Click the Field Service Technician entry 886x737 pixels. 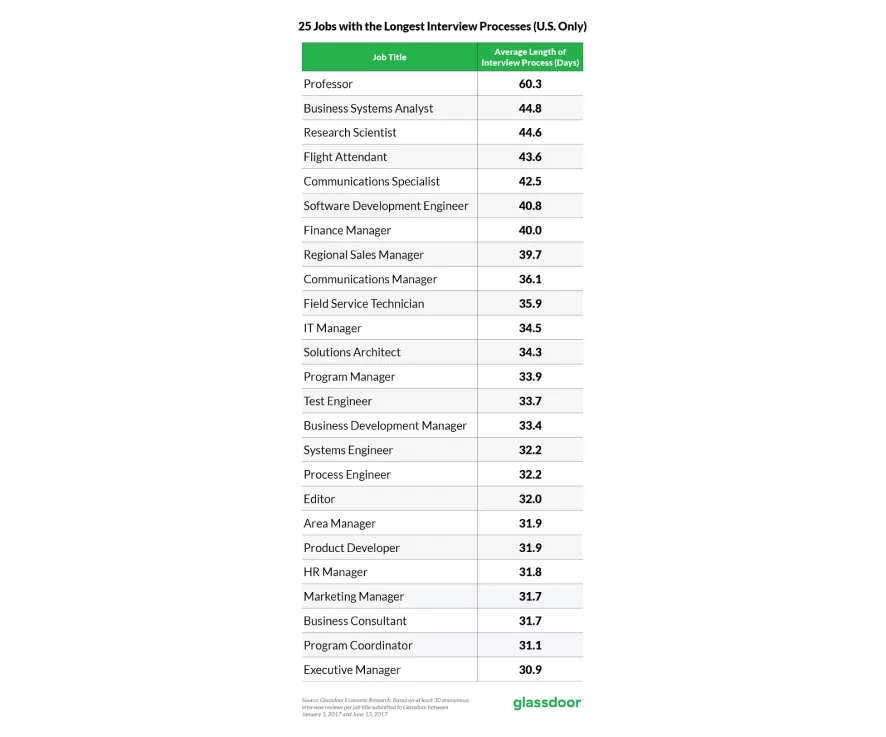coord(363,304)
